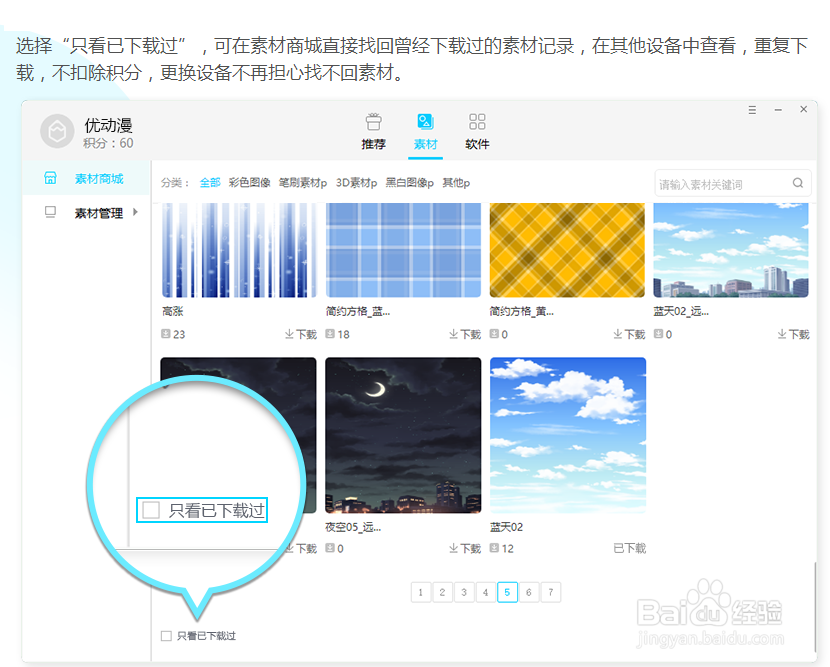Download the 高涨 material
This screenshot has height=667, width=830.
[x=300, y=335]
